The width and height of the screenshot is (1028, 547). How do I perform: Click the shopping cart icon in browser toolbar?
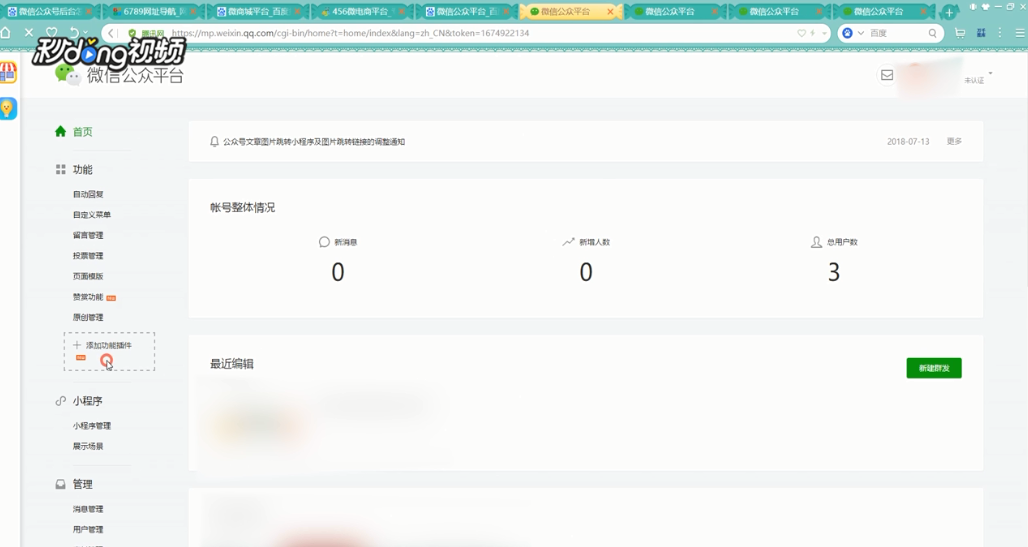coord(960,33)
